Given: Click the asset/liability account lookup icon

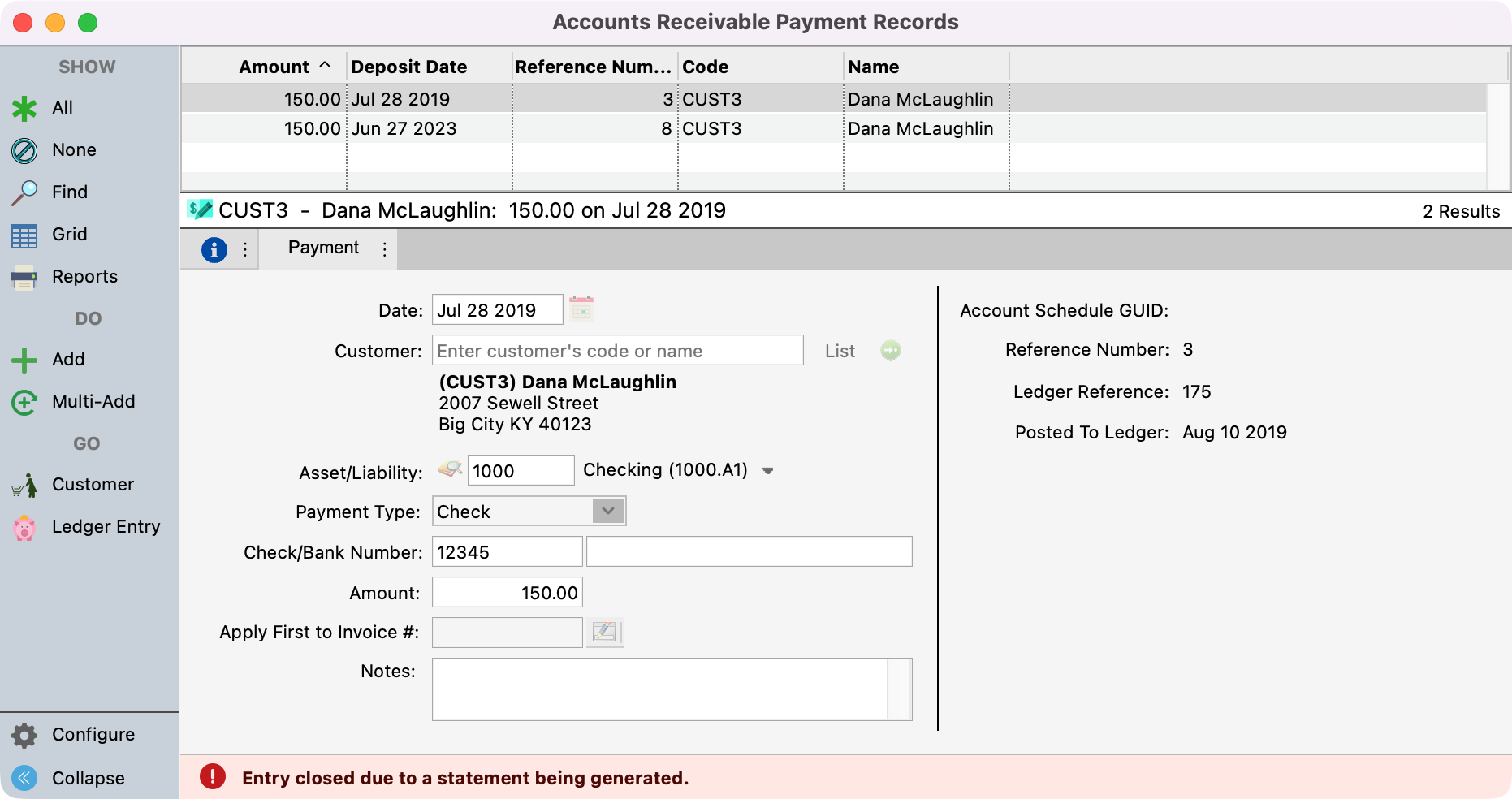Looking at the screenshot, I should pyautogui.click(x=450, y=469).
